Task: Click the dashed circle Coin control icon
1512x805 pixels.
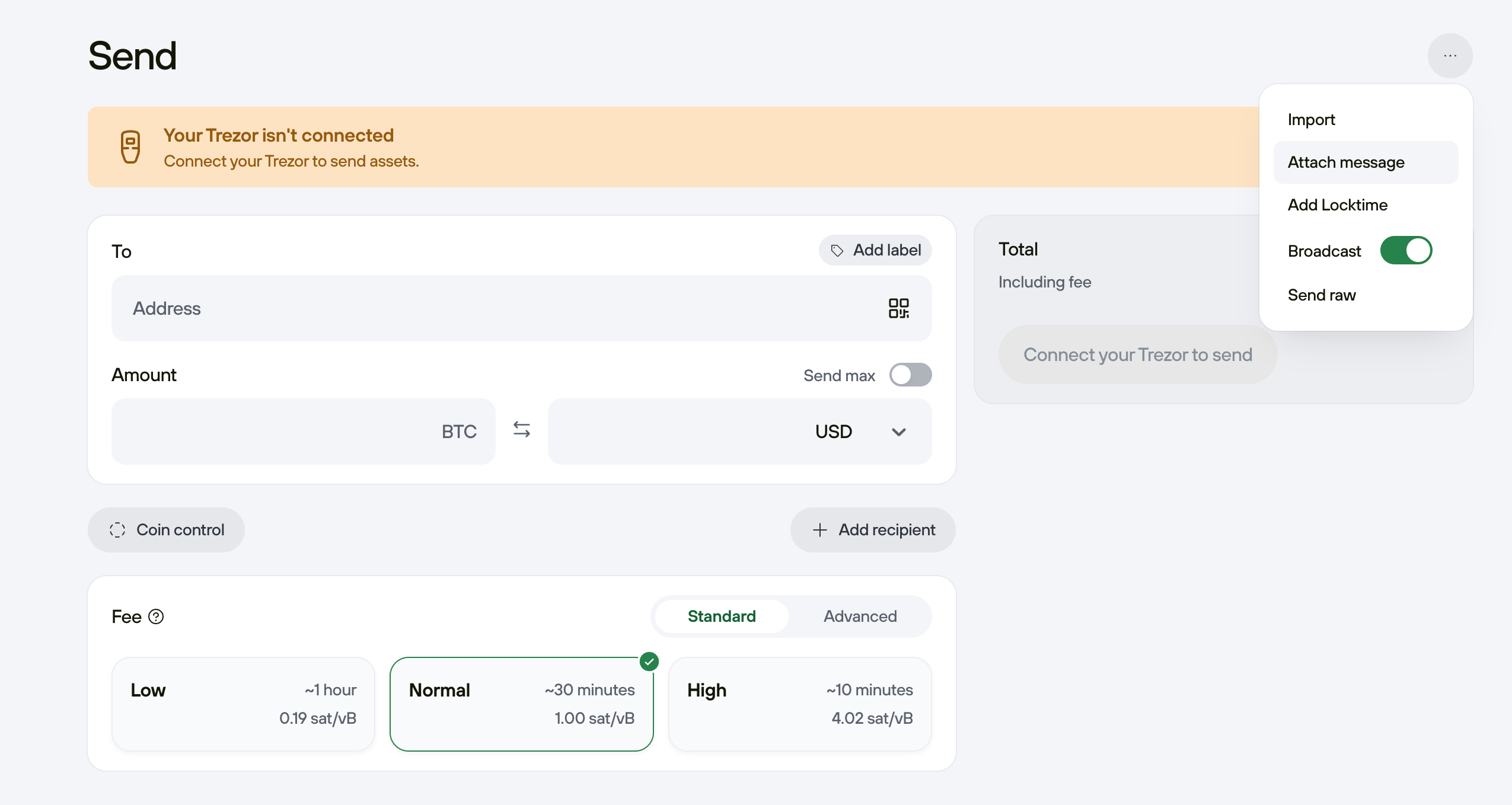Action: pos(117,530)
